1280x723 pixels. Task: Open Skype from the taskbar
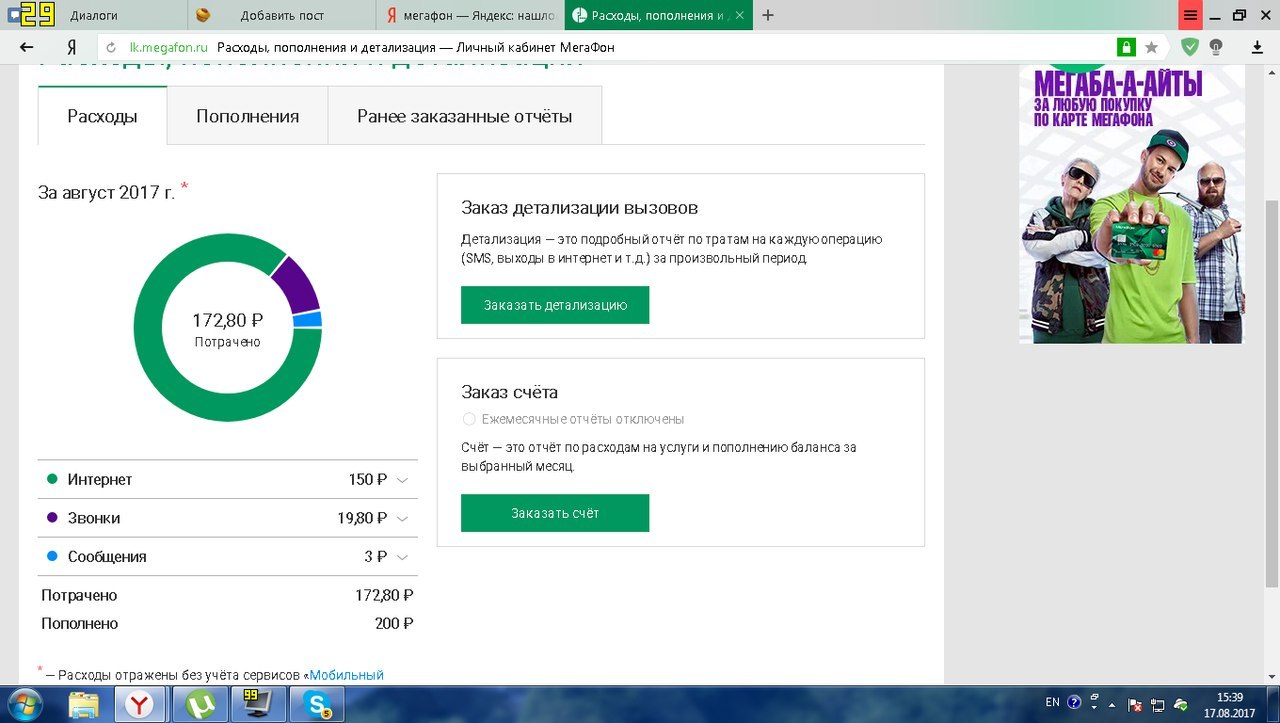coord(318,704)
